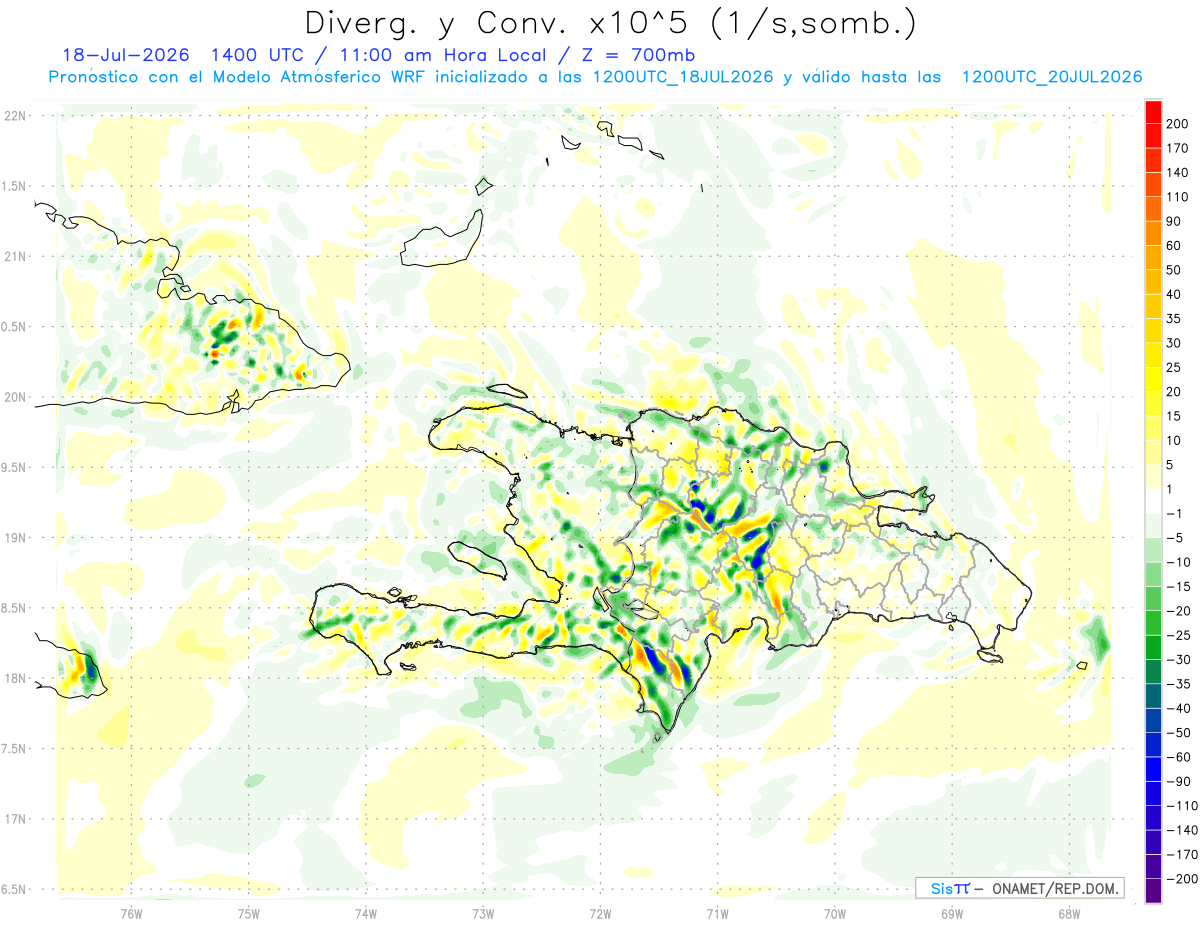Click the 70W longitude label
Image resolution: width=1200 pixels, height=927 pixels.
point(835,913)
